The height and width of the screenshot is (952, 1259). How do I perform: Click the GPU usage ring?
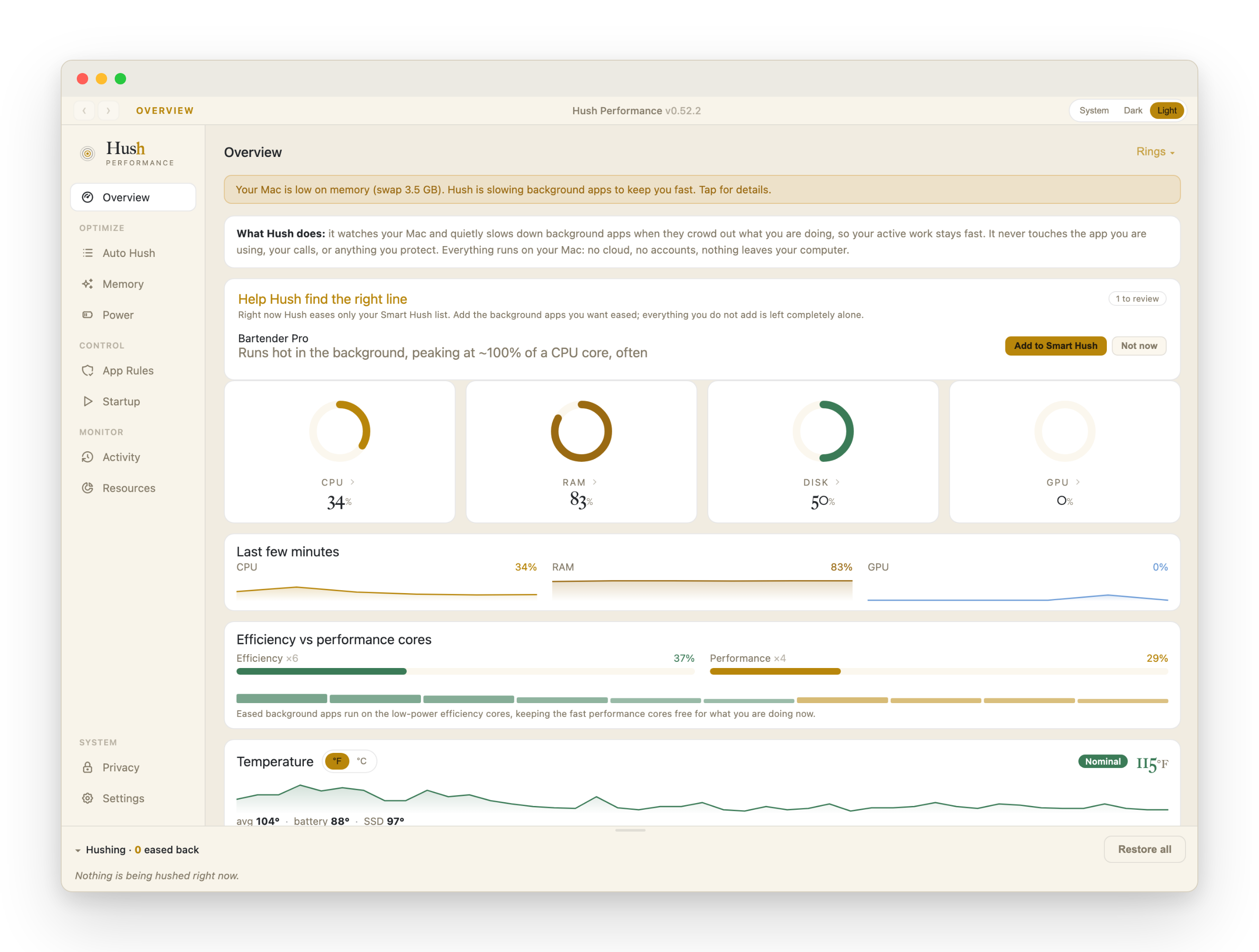(1064, 431)
